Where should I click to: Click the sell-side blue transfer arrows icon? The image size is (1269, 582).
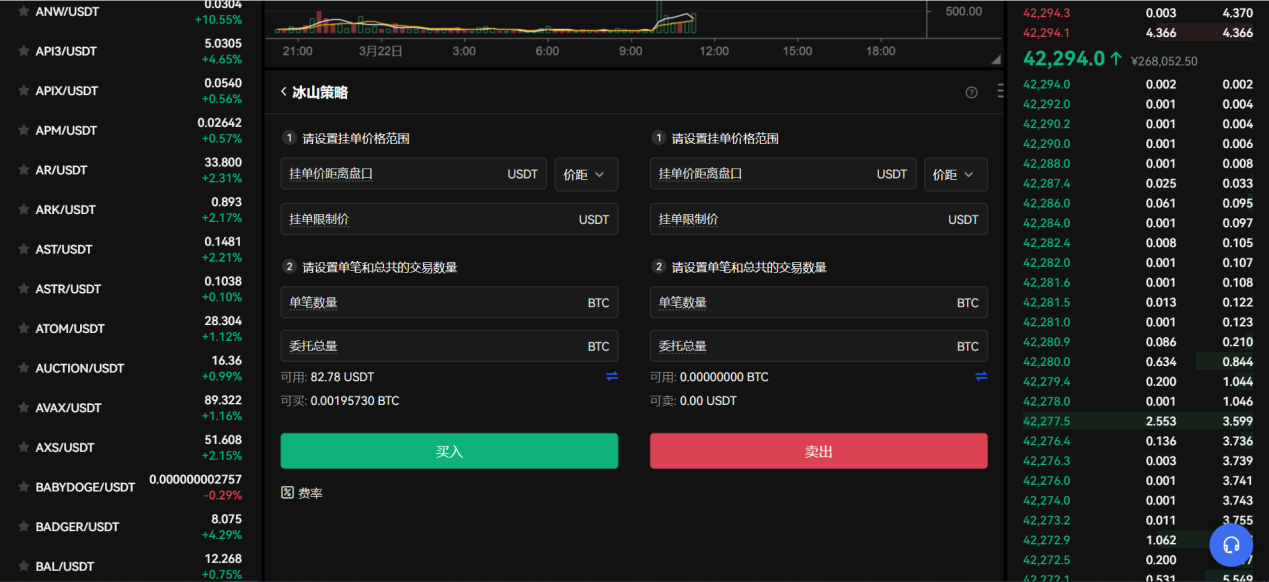(x=980, y=377)
